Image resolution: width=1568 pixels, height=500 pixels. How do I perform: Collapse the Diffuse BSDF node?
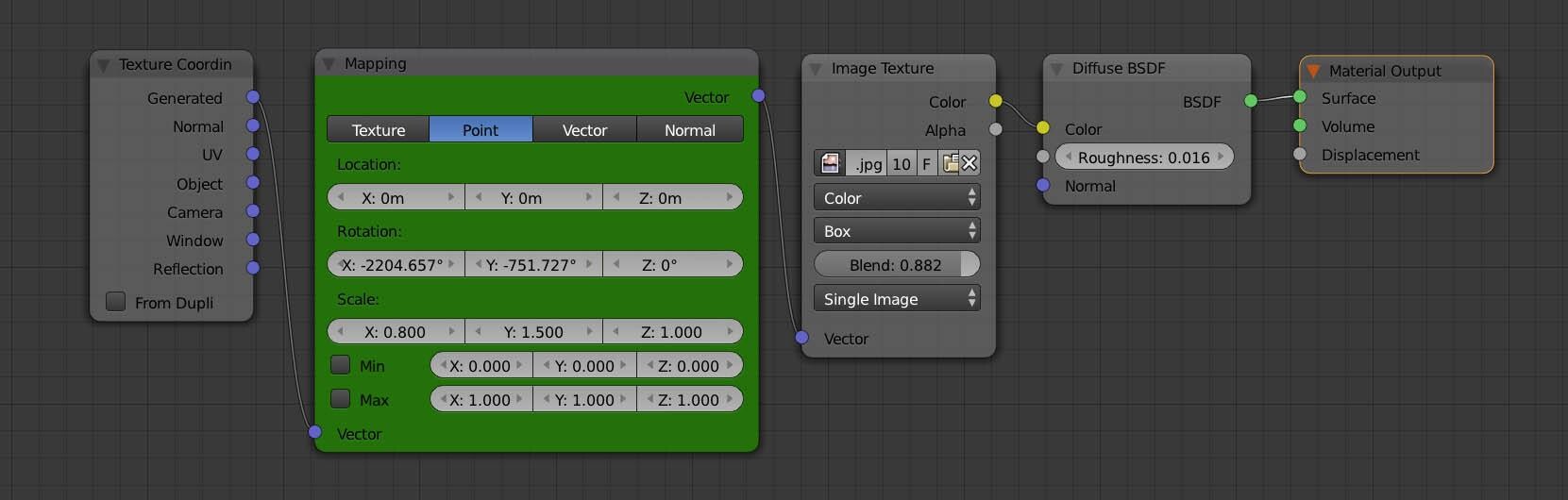pyautogui.click(x=1056, y=69)
